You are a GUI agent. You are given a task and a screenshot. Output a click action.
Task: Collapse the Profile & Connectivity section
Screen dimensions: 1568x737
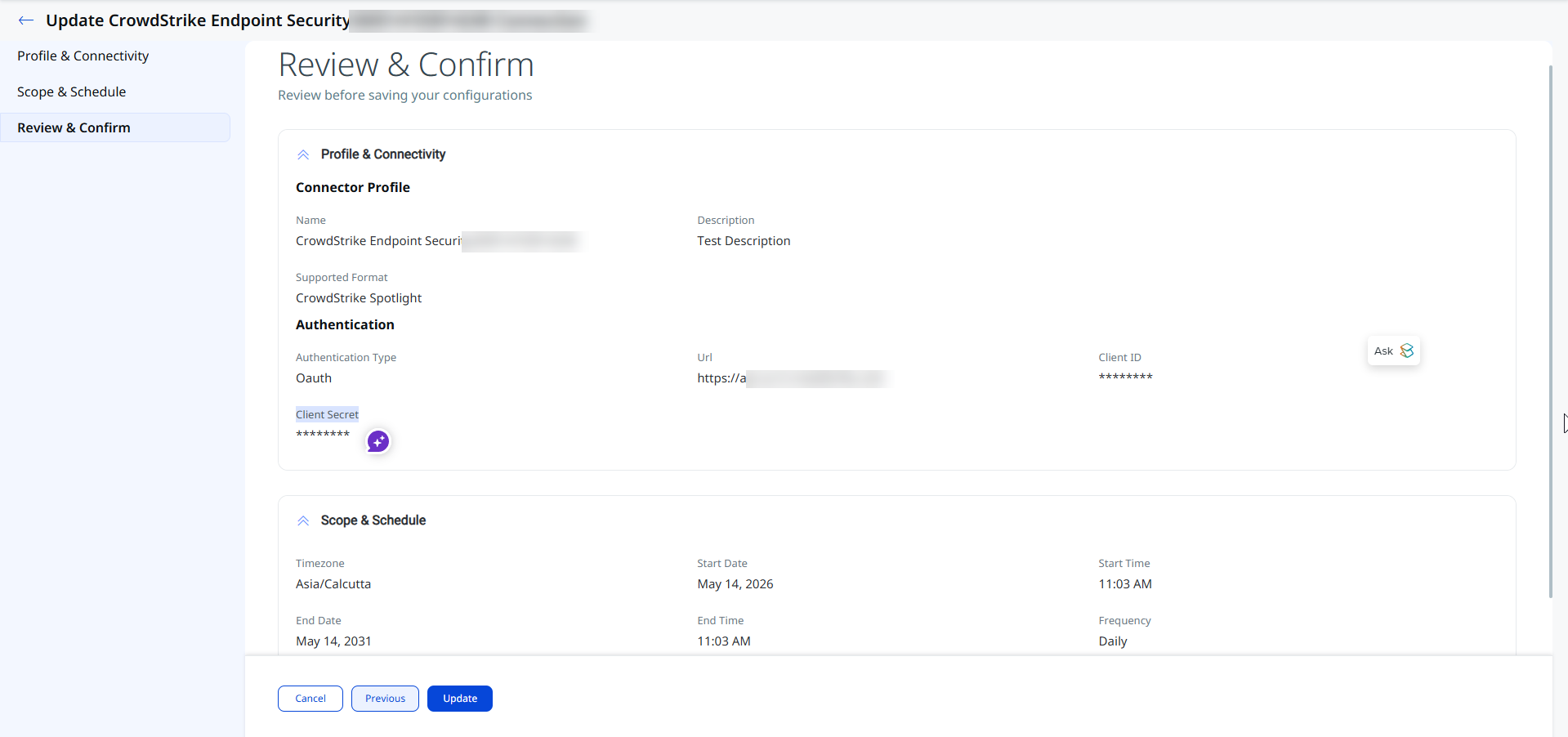[x=303, y=154]
